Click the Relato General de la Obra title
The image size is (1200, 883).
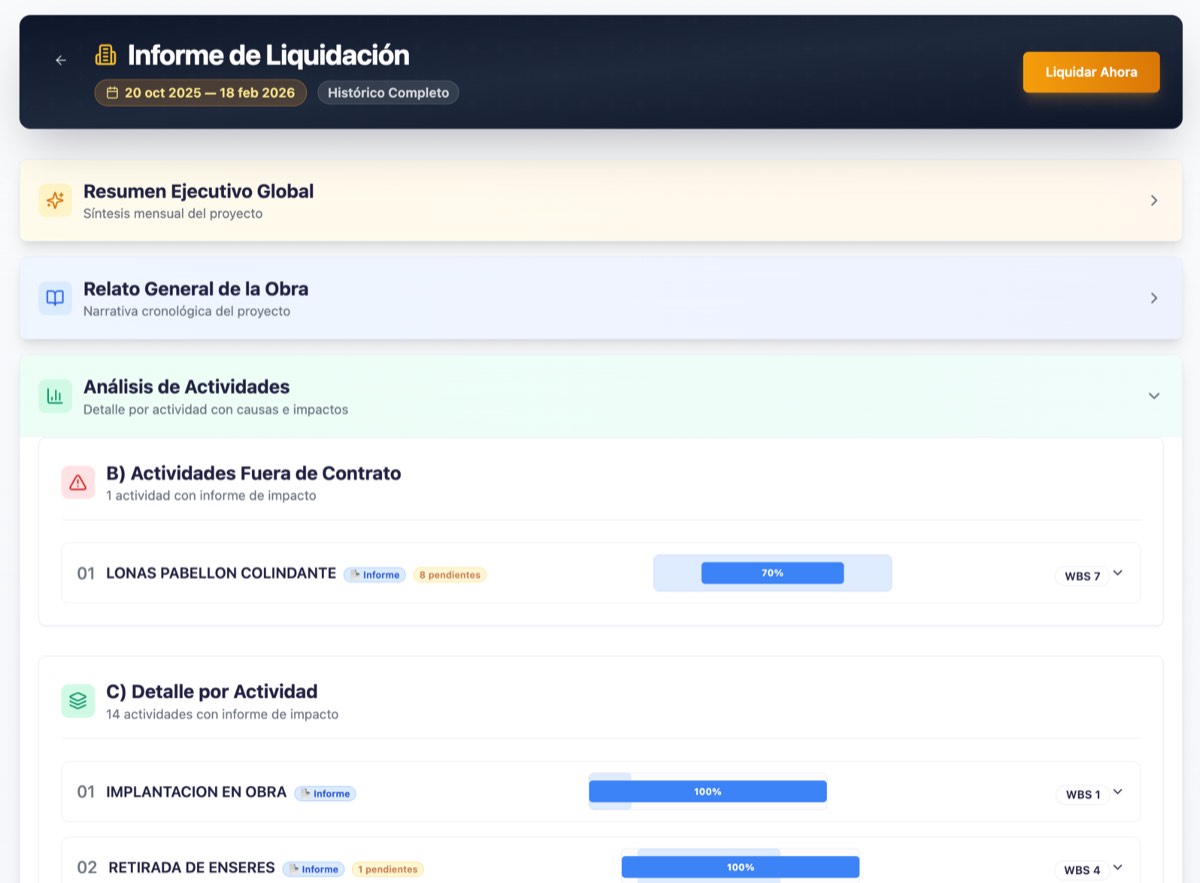pyautogui.click(x=196, y=289)
